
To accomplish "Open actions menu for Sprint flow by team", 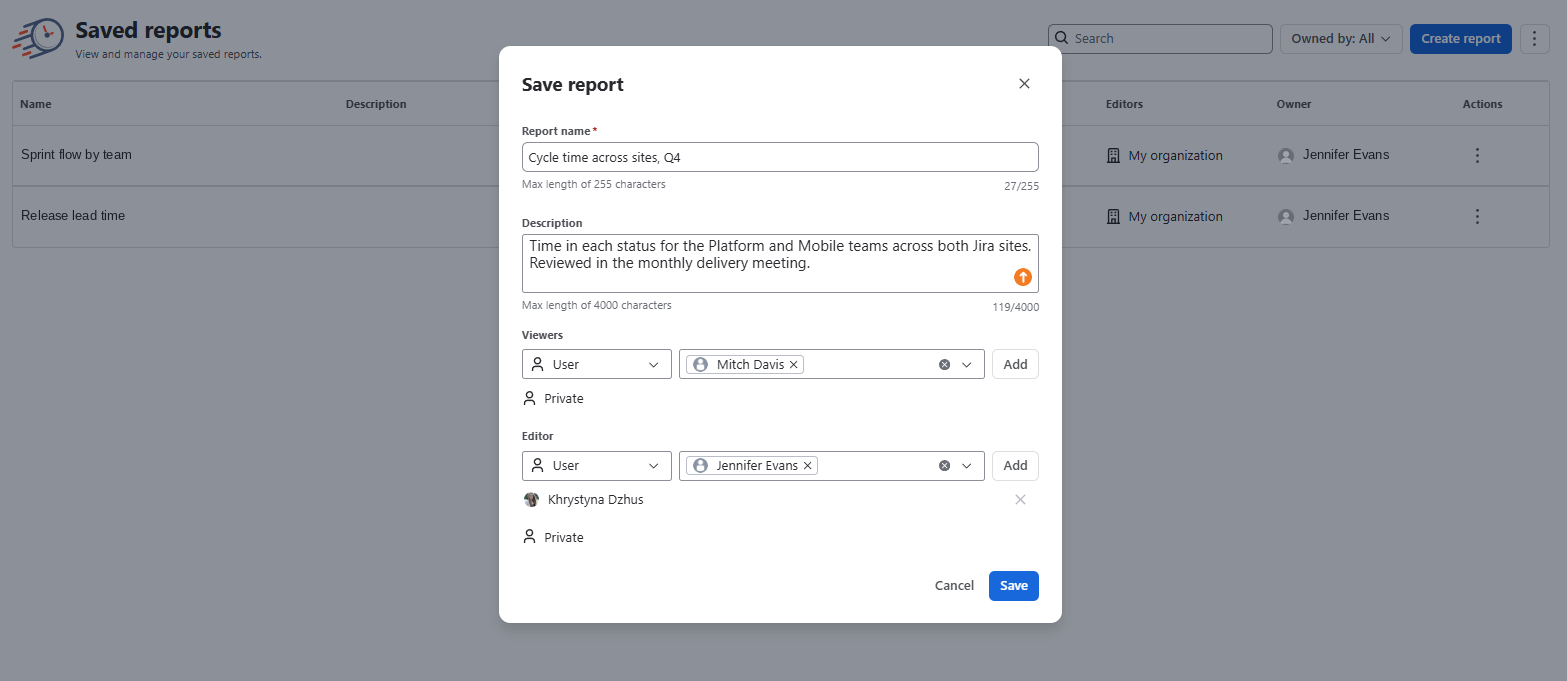I will 1477,155.
